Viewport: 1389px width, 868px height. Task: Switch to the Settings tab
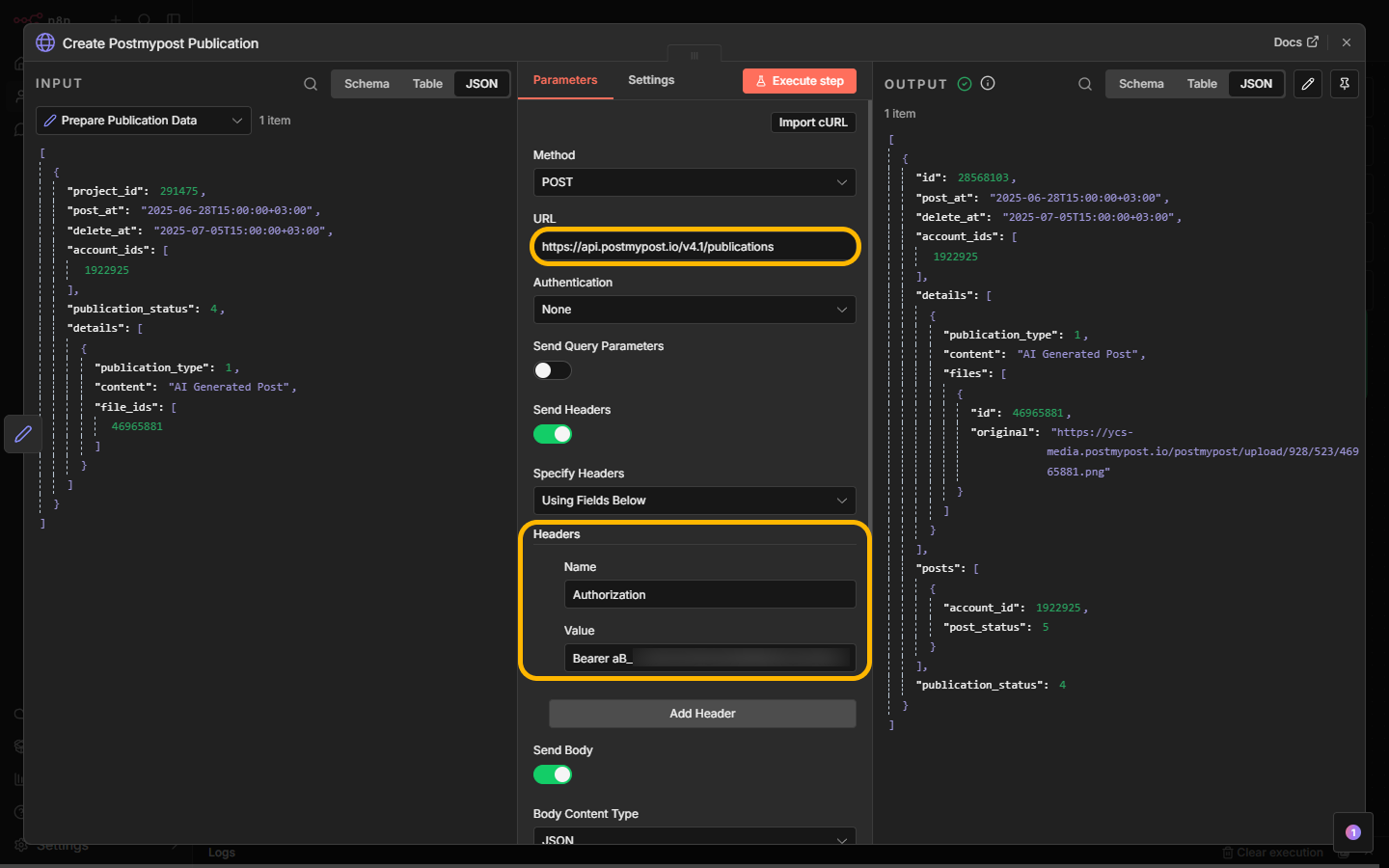[651, 80]
